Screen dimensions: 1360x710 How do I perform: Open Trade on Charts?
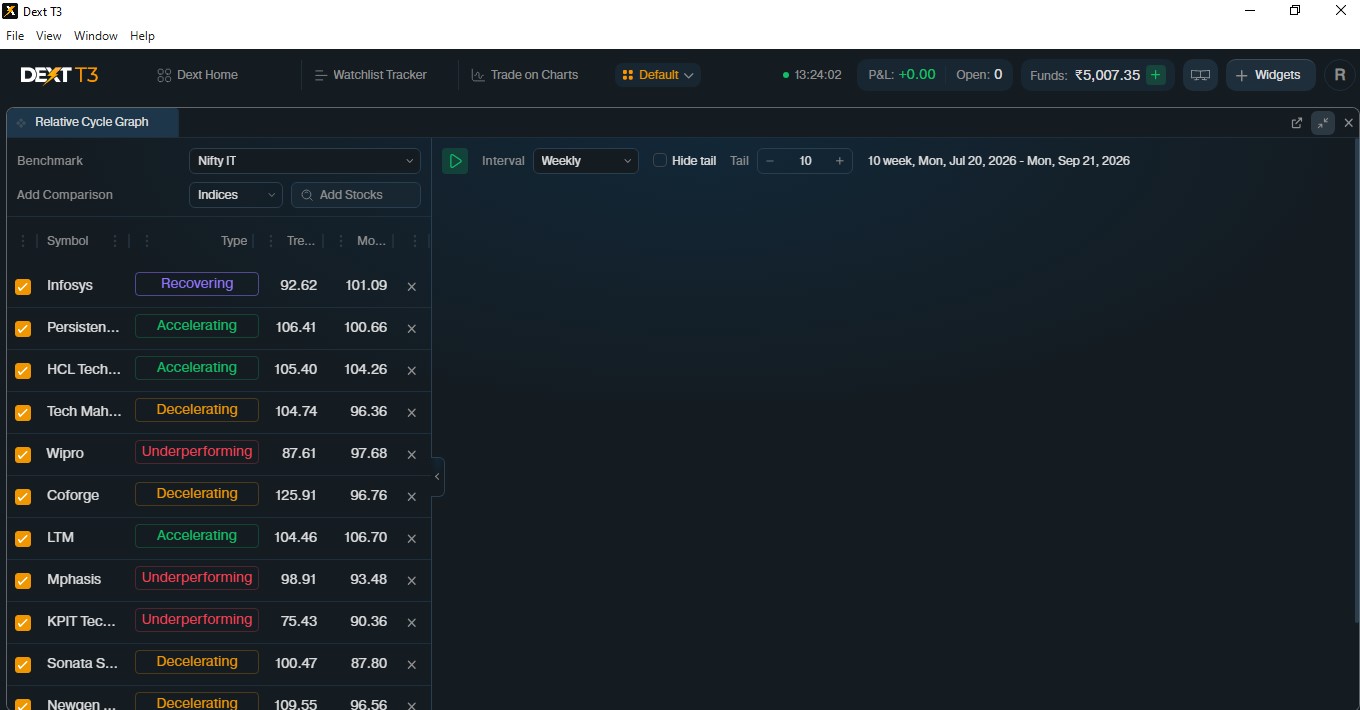coord(525,75)
